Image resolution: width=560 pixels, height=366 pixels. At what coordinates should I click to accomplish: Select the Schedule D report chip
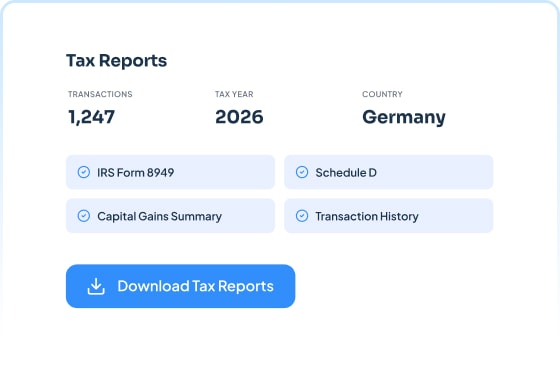389,172
